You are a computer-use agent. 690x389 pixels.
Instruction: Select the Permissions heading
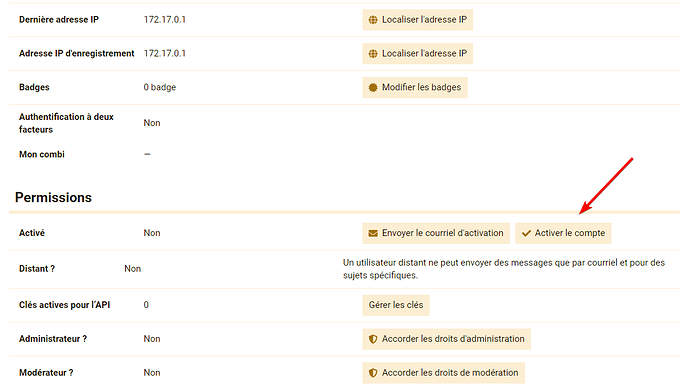(53, 198)
